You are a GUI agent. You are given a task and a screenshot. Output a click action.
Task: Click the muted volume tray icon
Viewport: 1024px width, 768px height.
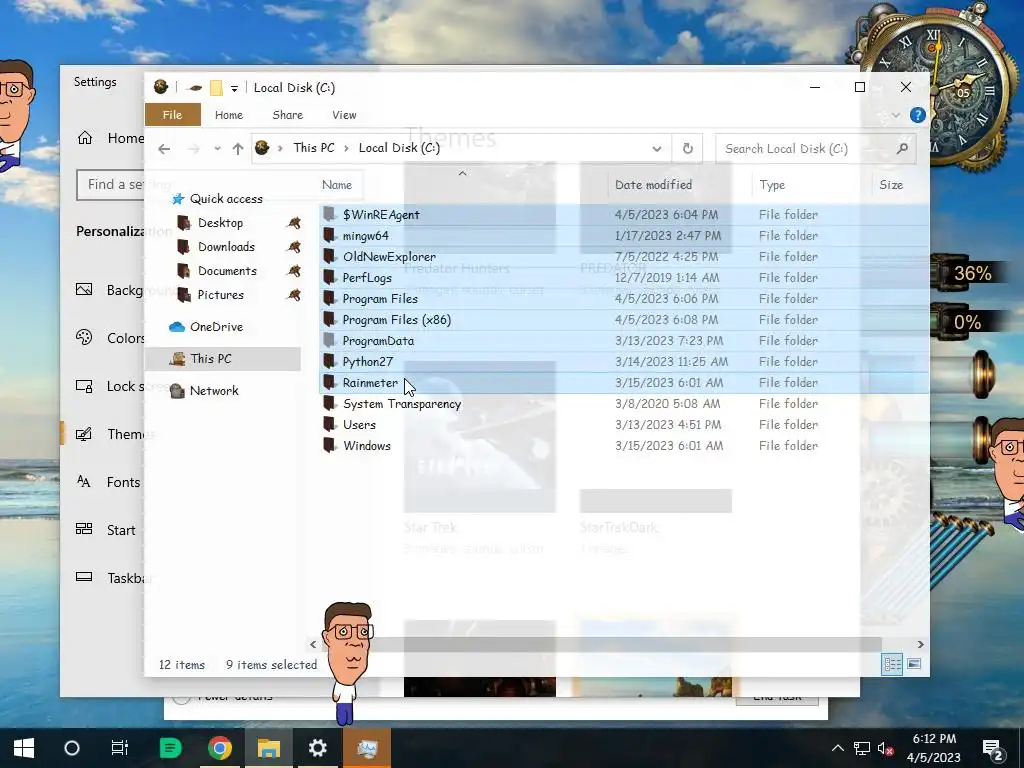tap(886, 748)
